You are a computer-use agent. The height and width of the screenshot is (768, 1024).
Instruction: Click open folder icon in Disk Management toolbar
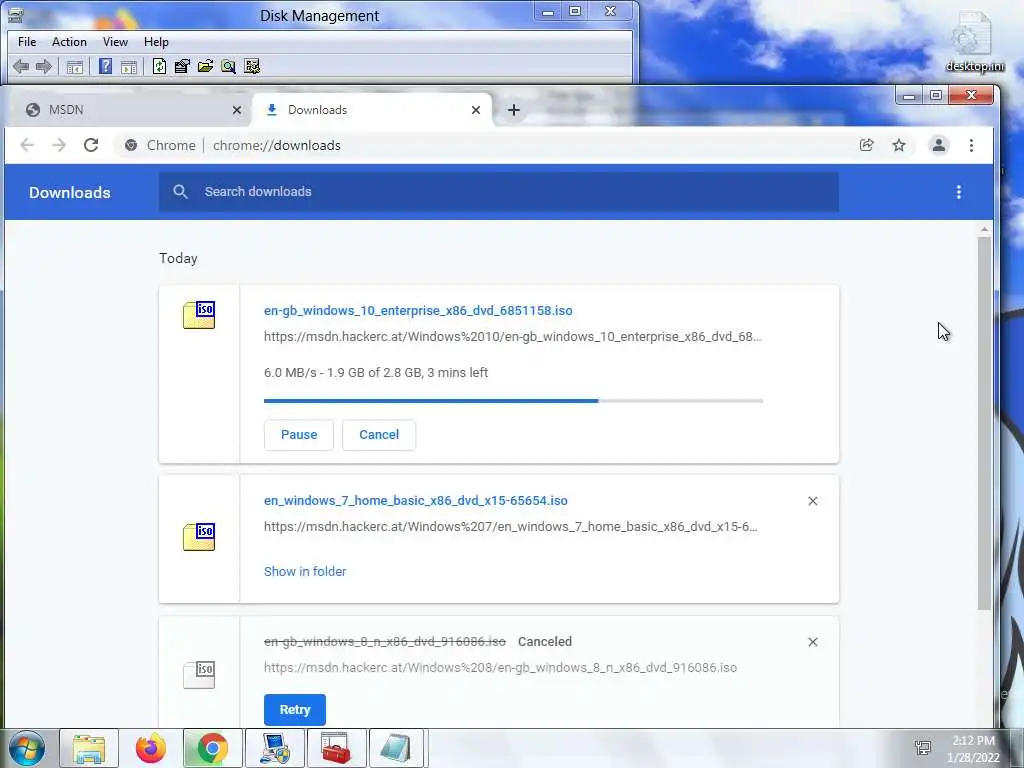point(205,66)
